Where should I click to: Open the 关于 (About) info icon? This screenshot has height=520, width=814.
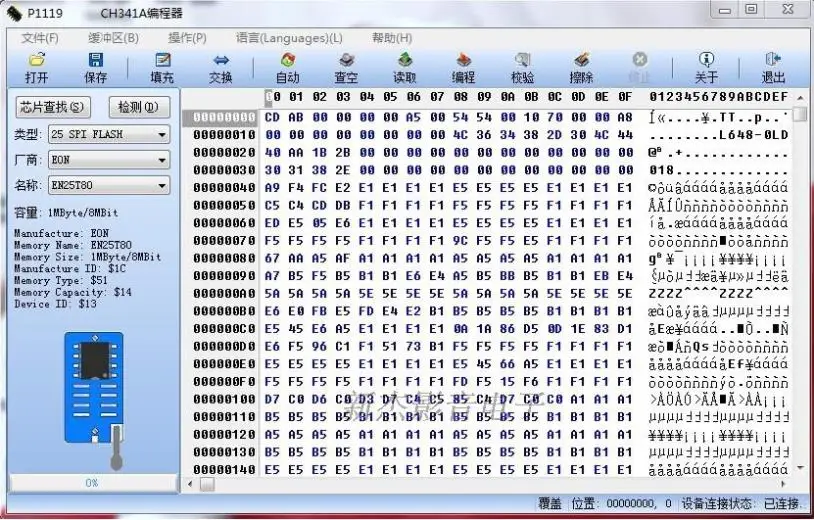[x=706, y=60]
